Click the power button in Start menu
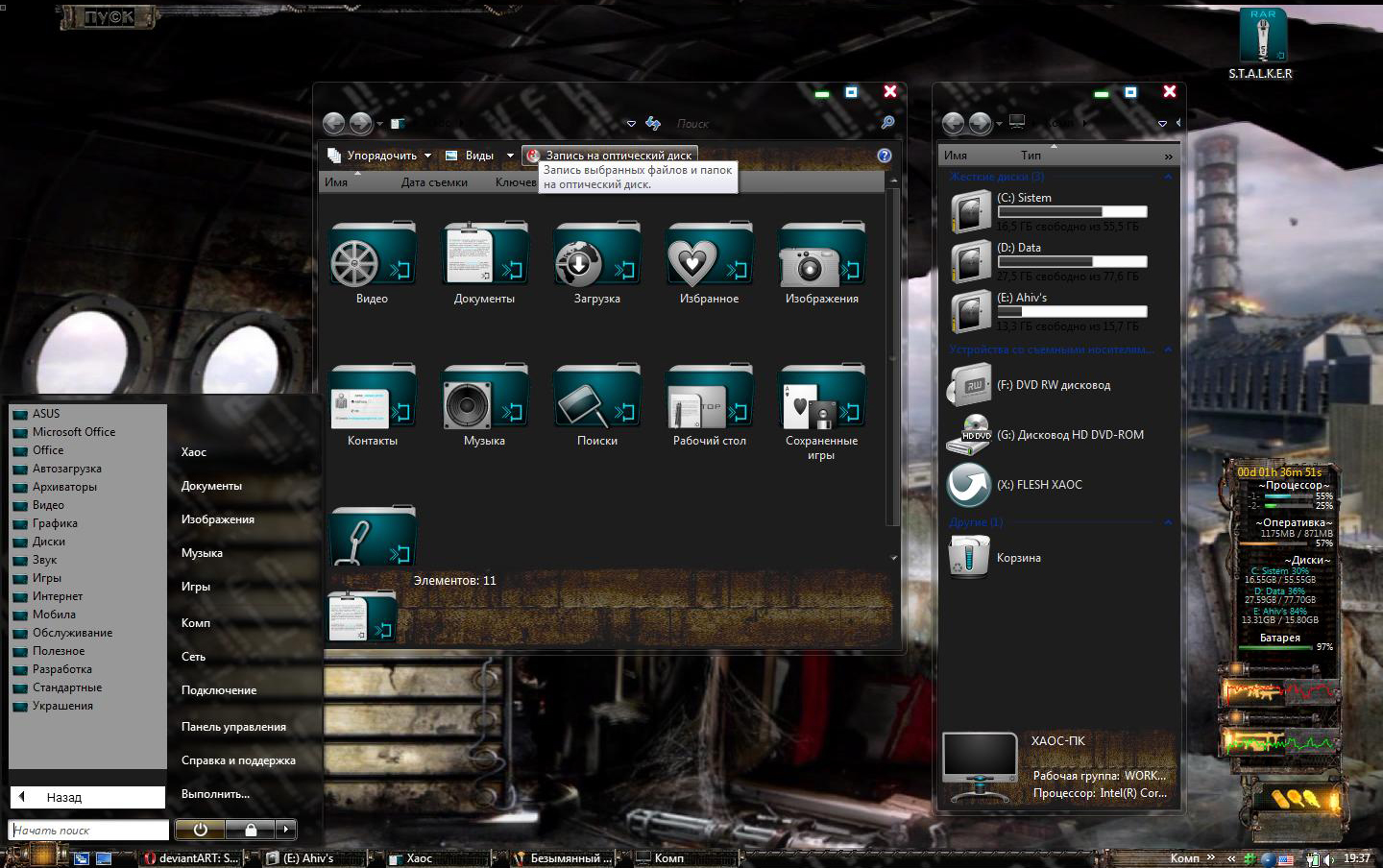This screenshot has width=1383, height=868. click(201, 830)
